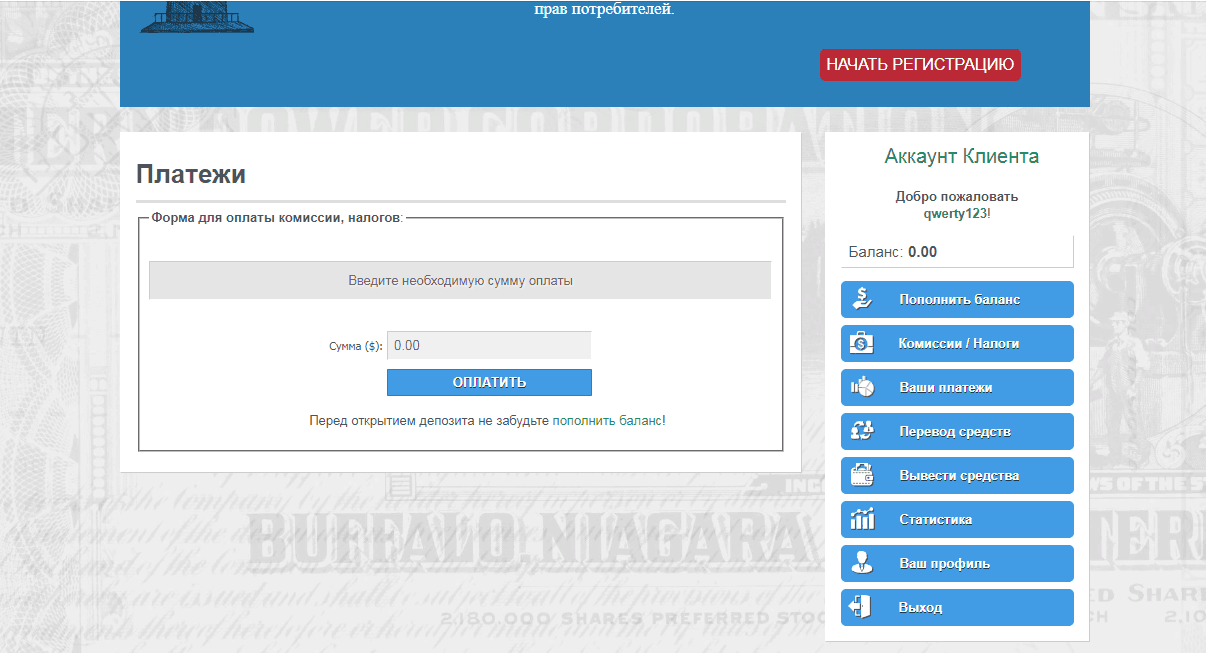Focus the Сумма ($) amount input field

[x=488, y=345]
